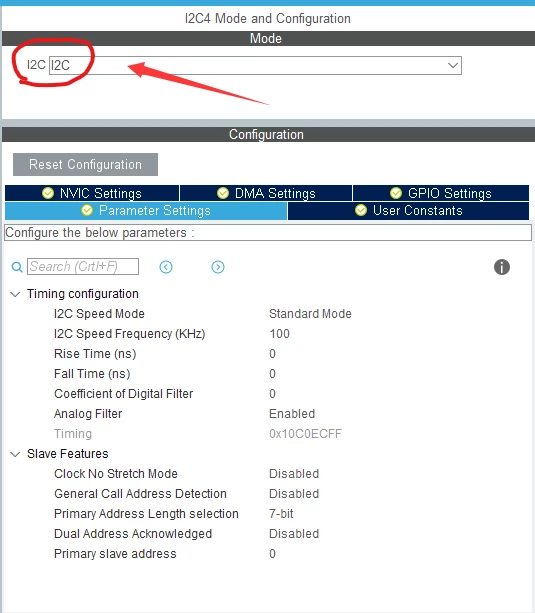Open the I2C mode dropdown
The image size is (535, 613).
[x=255, y=65]
